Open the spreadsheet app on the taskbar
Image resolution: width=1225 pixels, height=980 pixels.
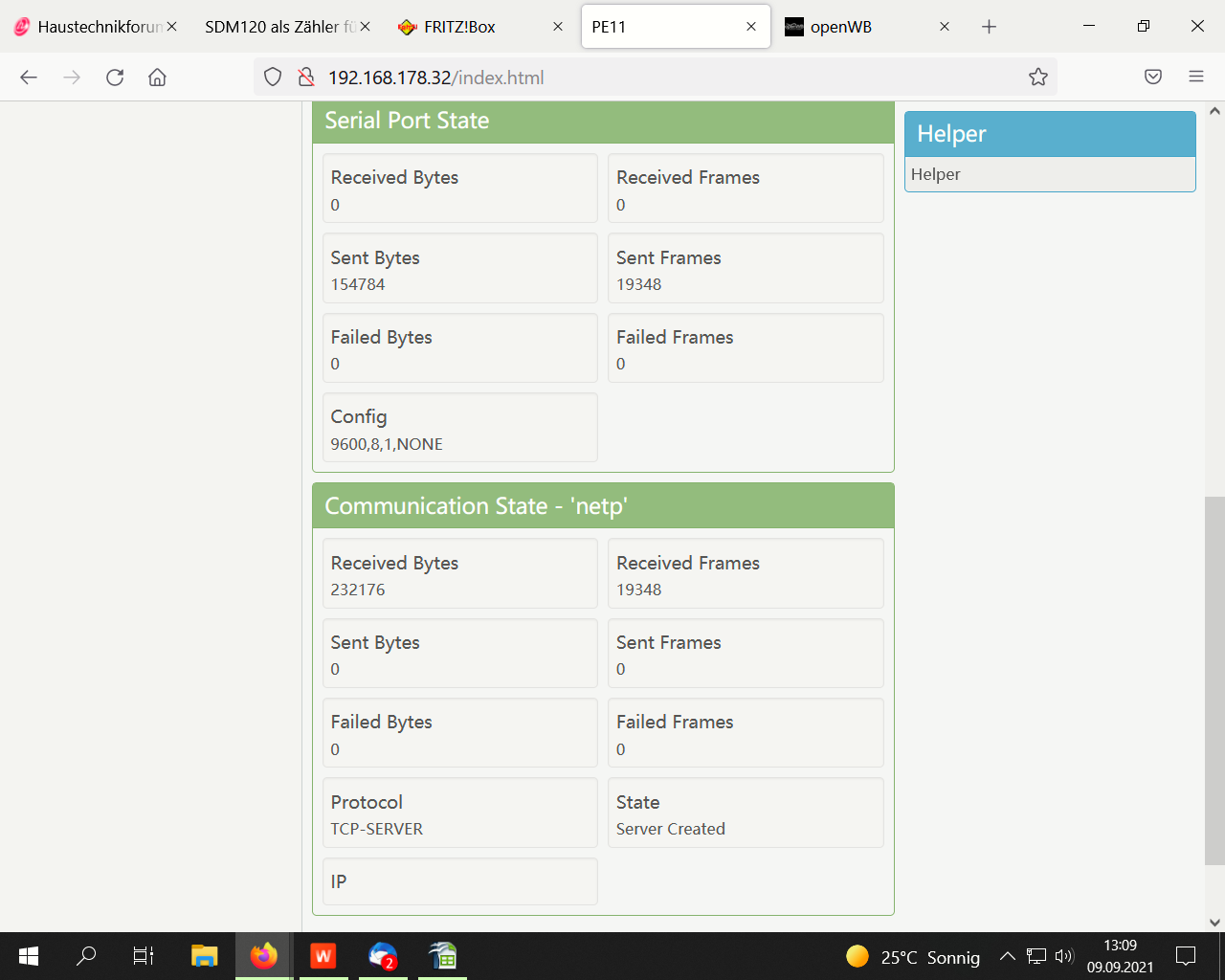tap(443, 956)
